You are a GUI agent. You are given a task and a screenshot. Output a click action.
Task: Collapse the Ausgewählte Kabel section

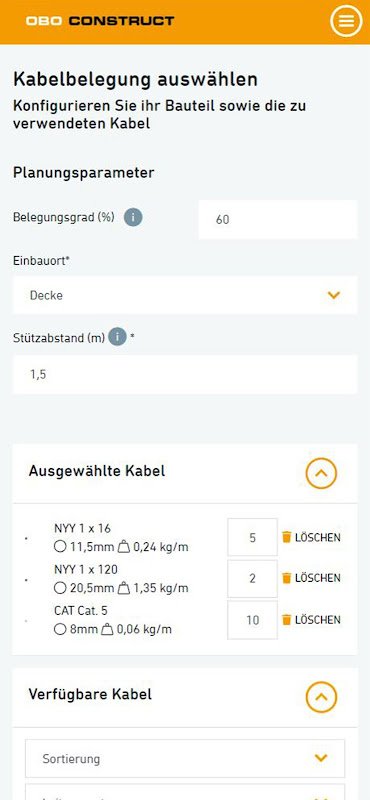(322, 473)
